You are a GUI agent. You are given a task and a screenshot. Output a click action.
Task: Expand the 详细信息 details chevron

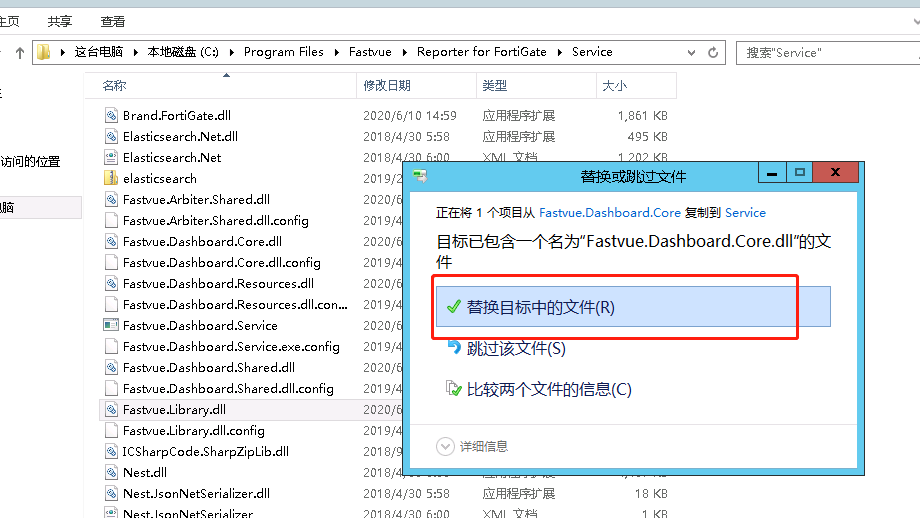(445, 446)
